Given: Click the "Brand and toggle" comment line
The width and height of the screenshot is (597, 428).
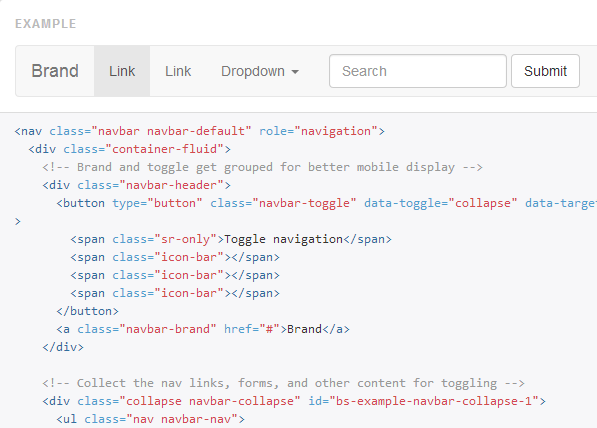Looking at the screenshot, I should click(262, 167).
